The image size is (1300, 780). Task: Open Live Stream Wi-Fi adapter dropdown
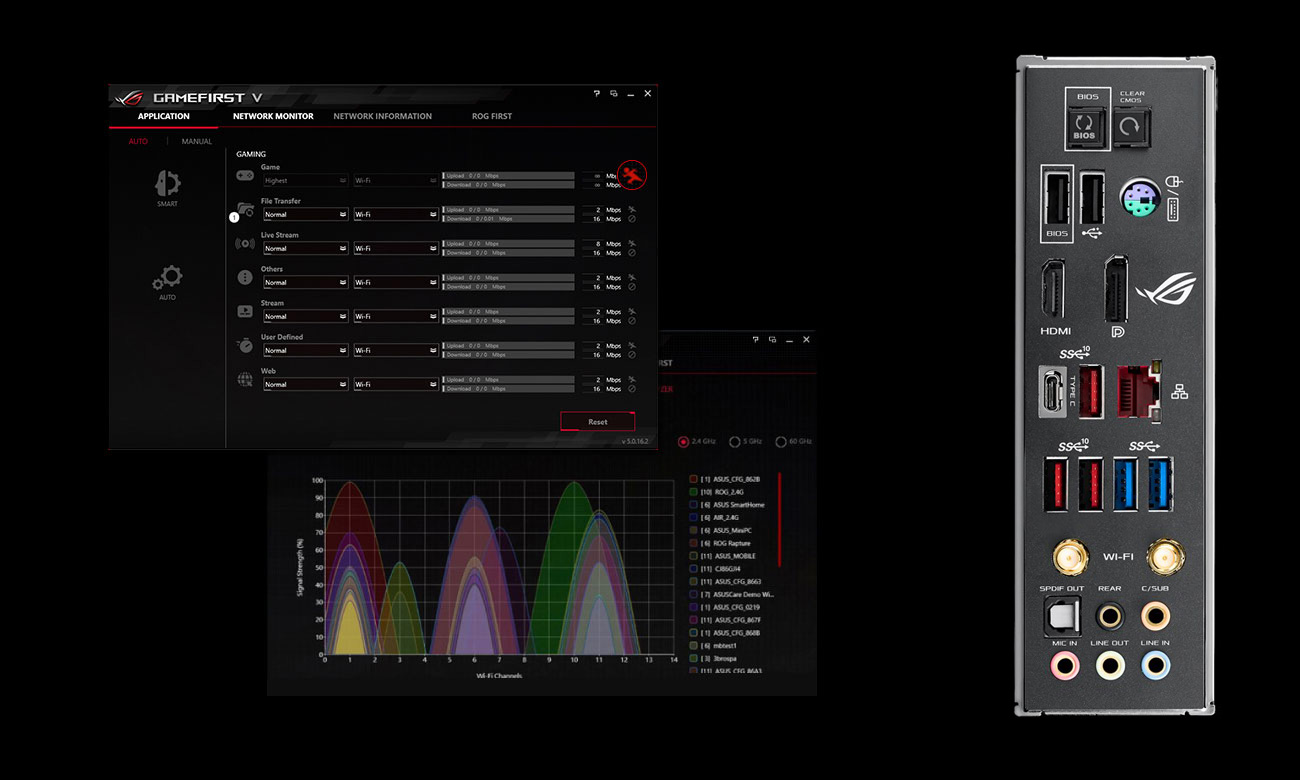[x=396, y=248]
